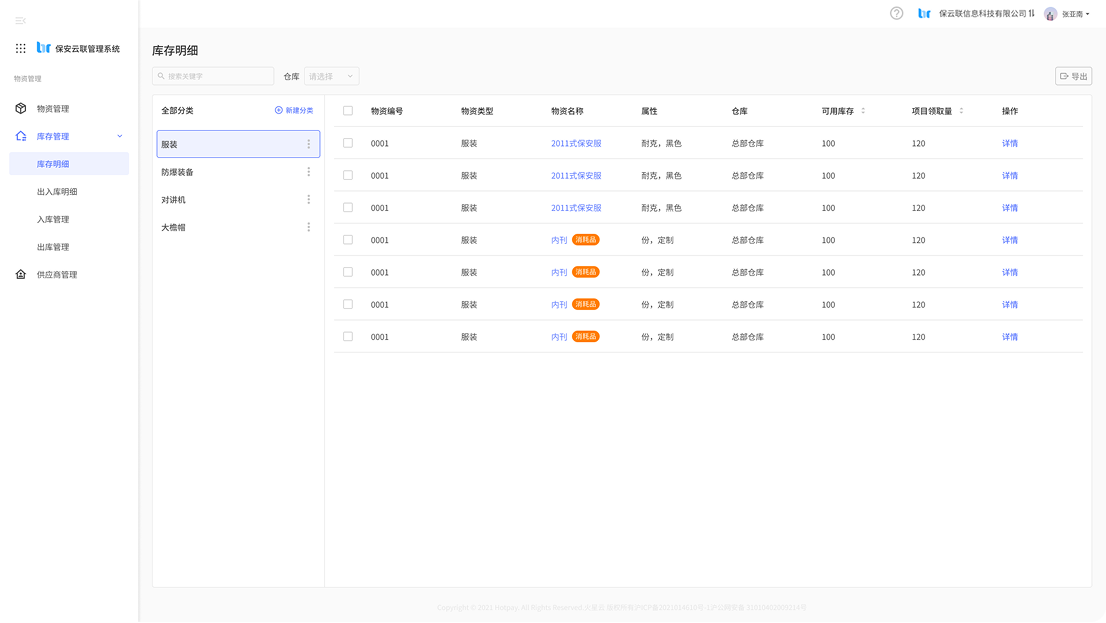Image resolution: width=1106 pixels, height=623 pixels.
Task: Click the help question mark icon
Action: coord(896,13)
